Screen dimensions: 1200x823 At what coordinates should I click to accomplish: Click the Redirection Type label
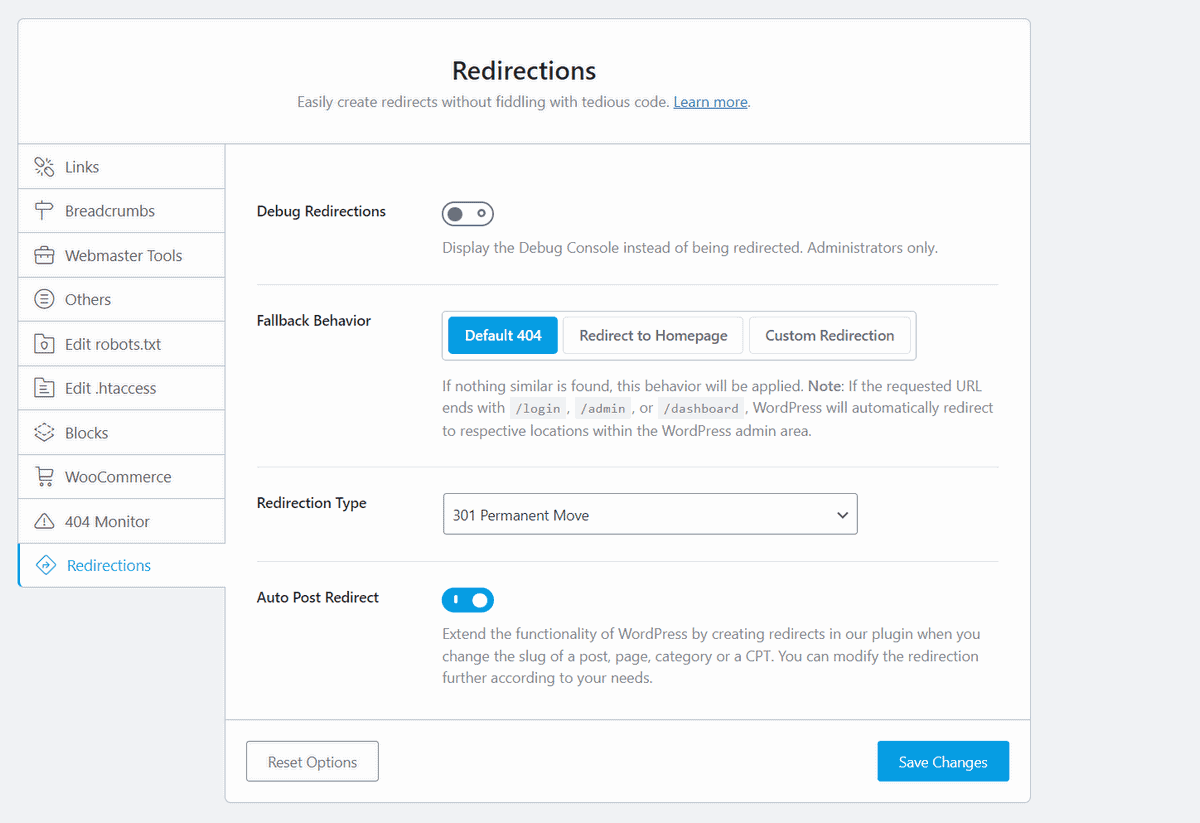click(x=312, y=503)
